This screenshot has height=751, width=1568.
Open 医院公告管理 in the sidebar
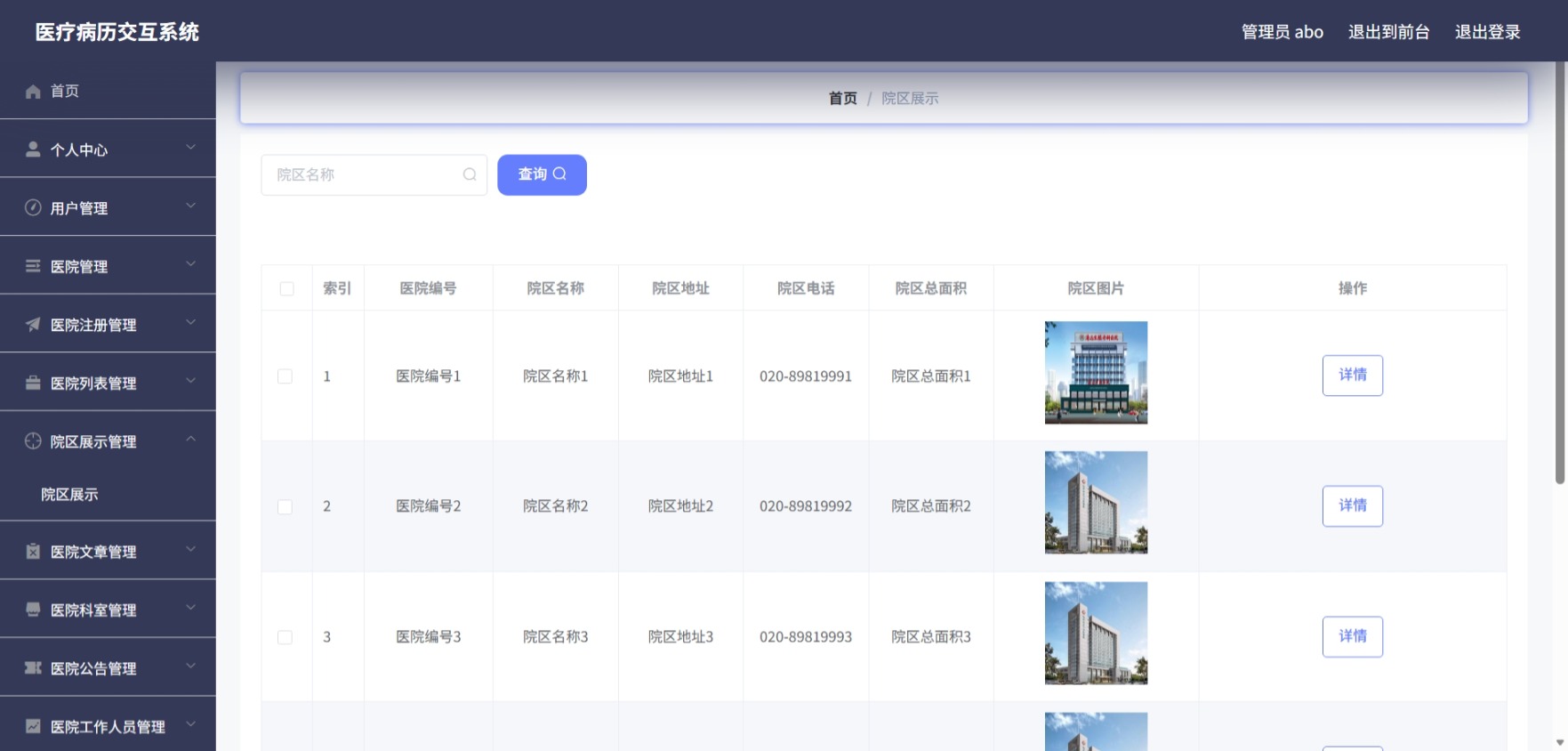108,667
